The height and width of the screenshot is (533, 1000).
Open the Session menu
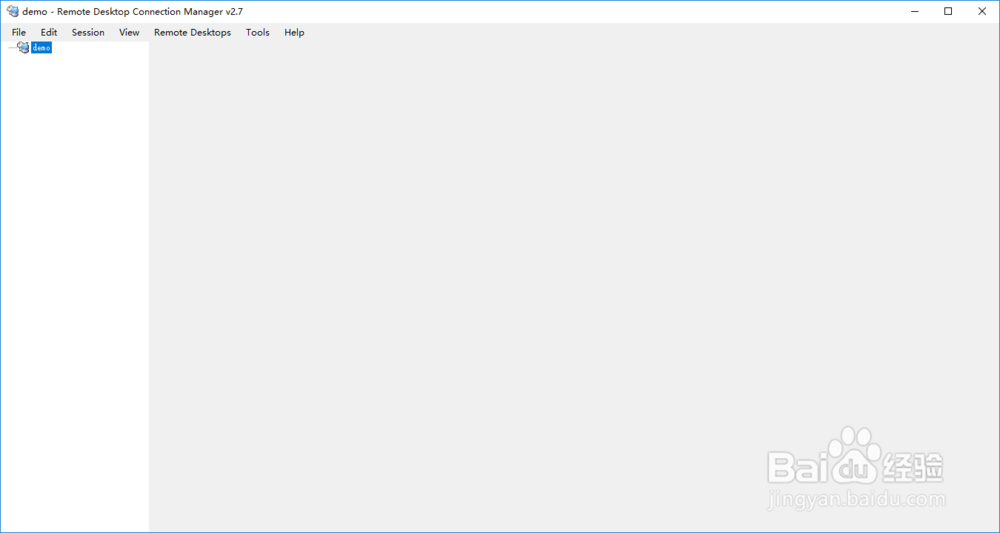(x=88, y=33)
